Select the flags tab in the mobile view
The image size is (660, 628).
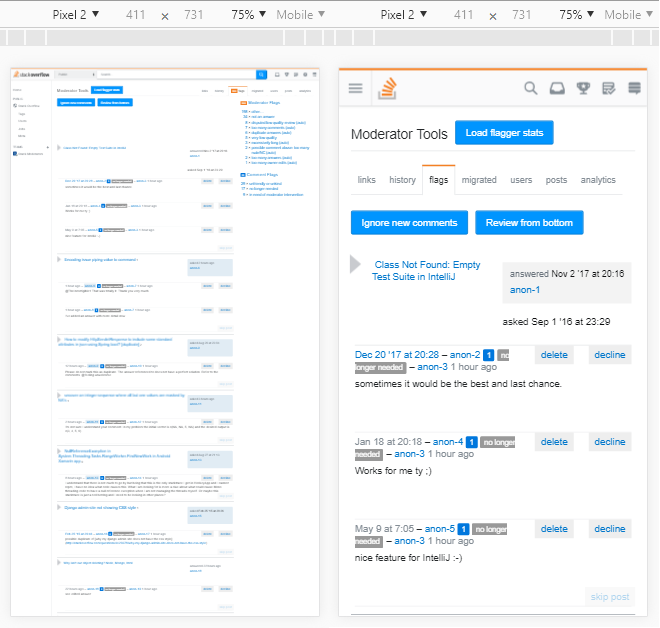tap(439, 180)
